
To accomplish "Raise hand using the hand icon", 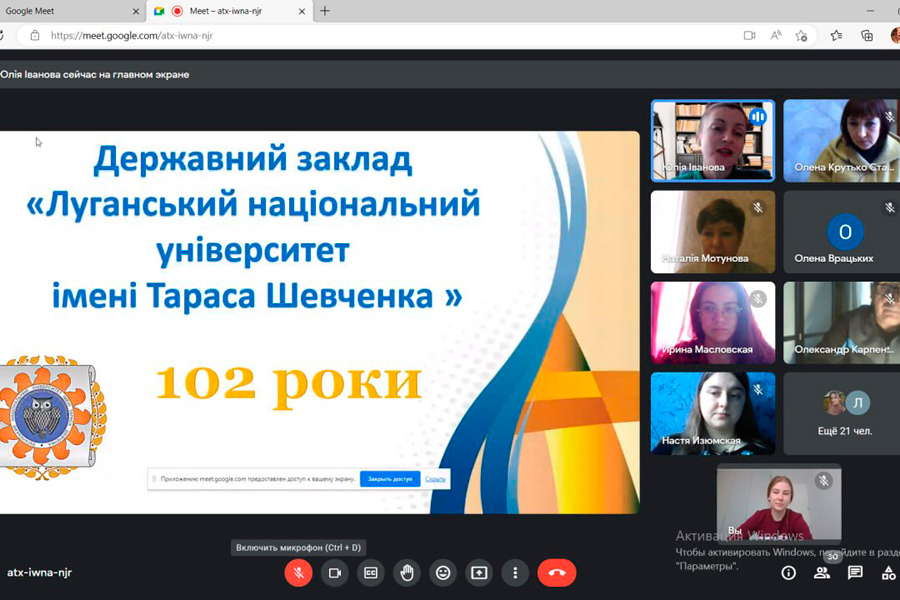I will point(407,572).
